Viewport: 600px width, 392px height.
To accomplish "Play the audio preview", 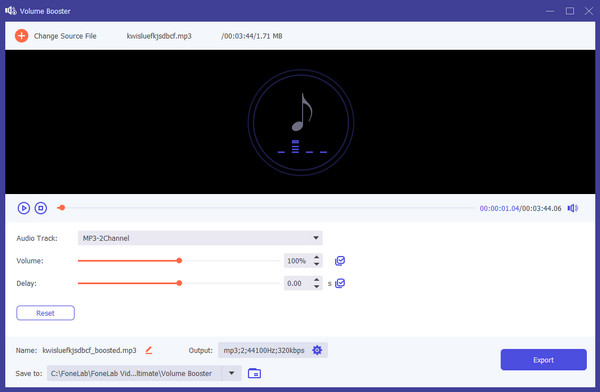I will 24,208.
